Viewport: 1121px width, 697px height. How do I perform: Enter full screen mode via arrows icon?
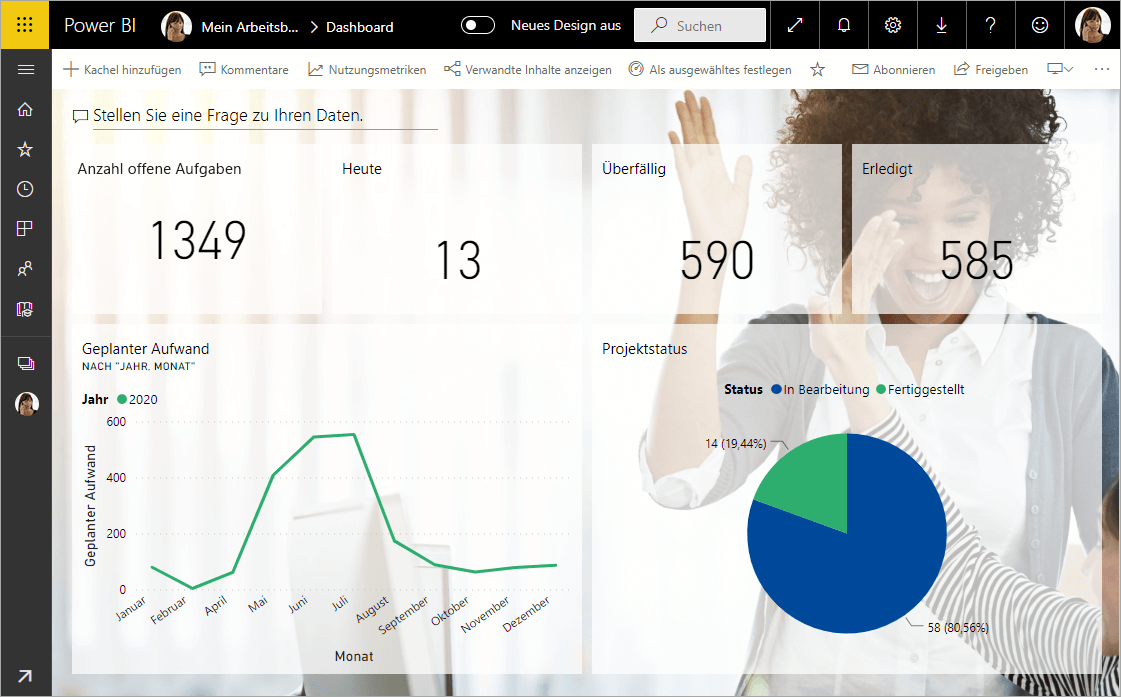[795, 25]
